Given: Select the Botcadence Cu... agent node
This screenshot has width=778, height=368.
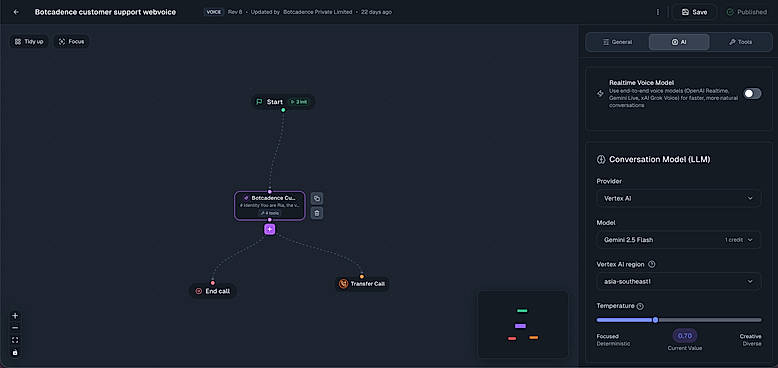Looking at the screenshot, I should click(269, 205).
